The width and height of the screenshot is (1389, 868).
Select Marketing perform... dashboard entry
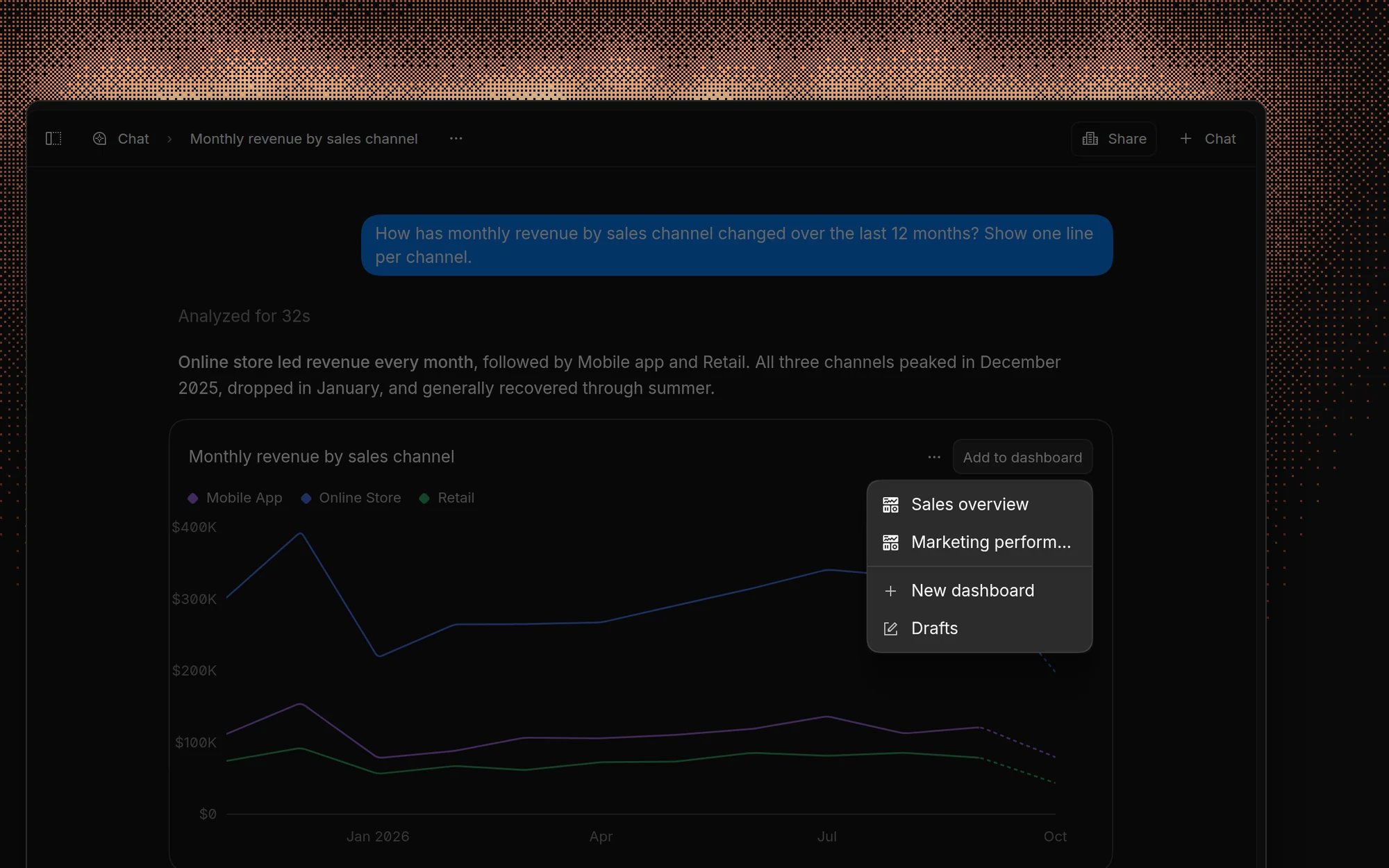coord(979,542)
